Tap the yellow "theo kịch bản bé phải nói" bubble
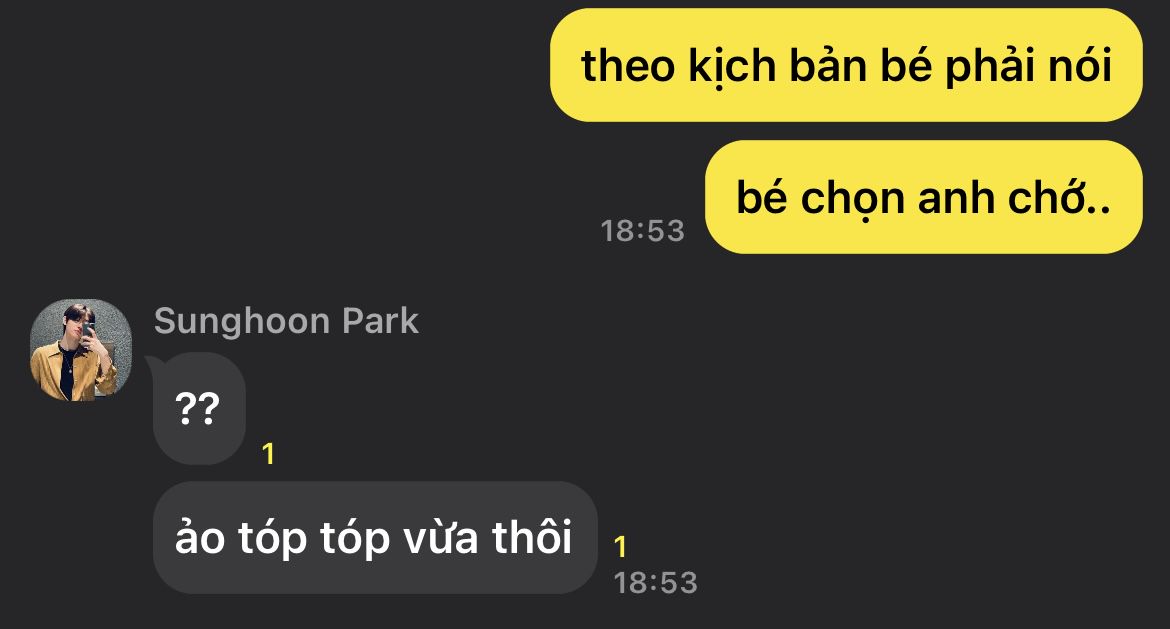The image size is (1170, 629). coord(846,65)
